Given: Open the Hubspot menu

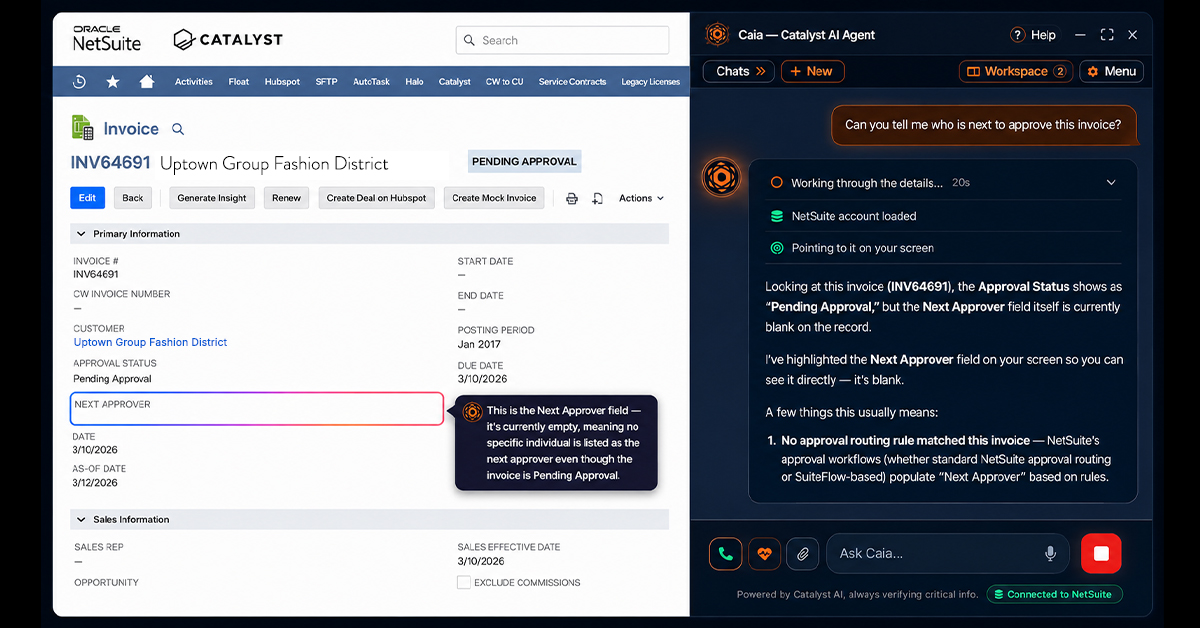Looking at the screenshot, I should (x=283, y=82).
